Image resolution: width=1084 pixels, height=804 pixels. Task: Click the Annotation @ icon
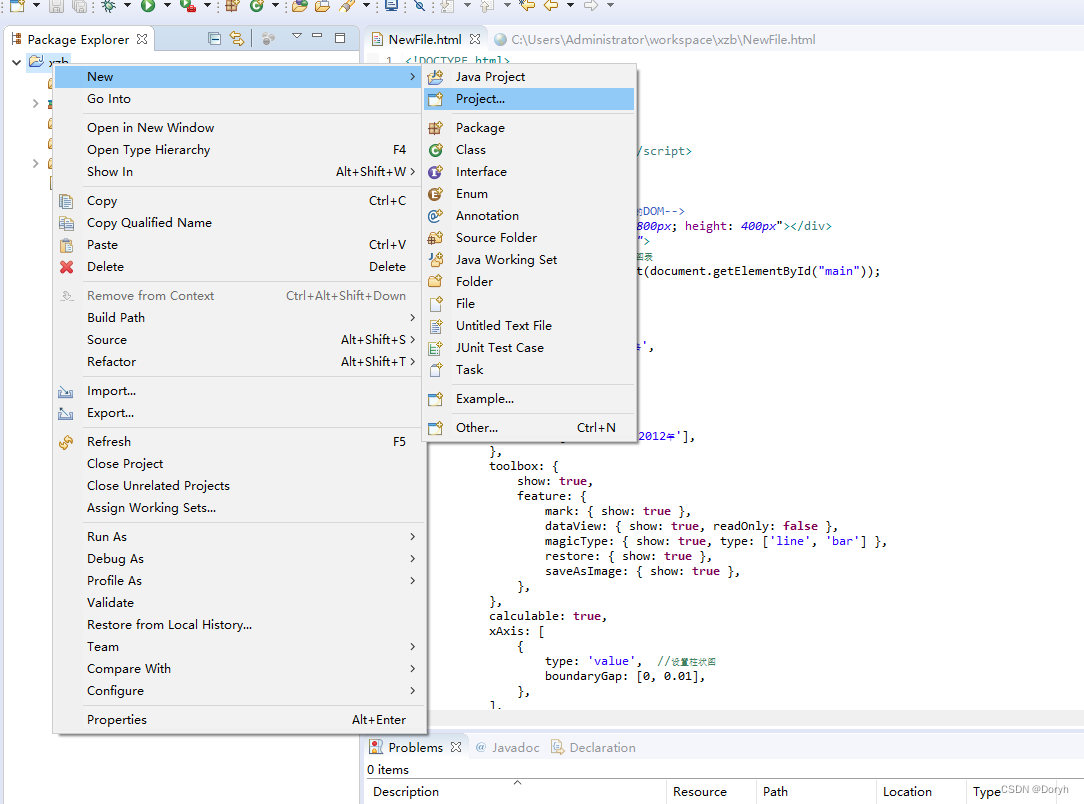click(436, 216)
